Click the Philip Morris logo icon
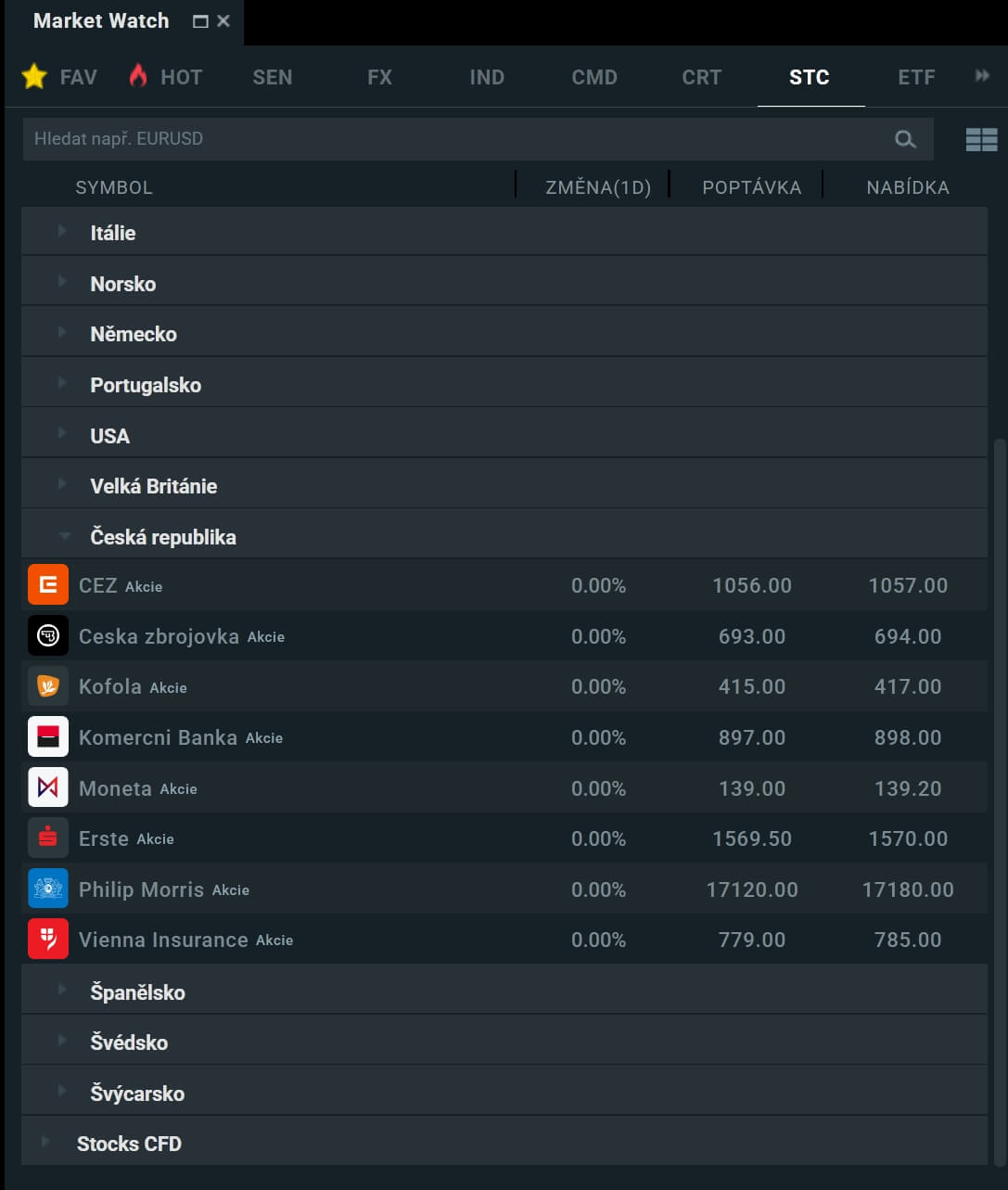The image size is (1008, 1190). coord(48,889)
